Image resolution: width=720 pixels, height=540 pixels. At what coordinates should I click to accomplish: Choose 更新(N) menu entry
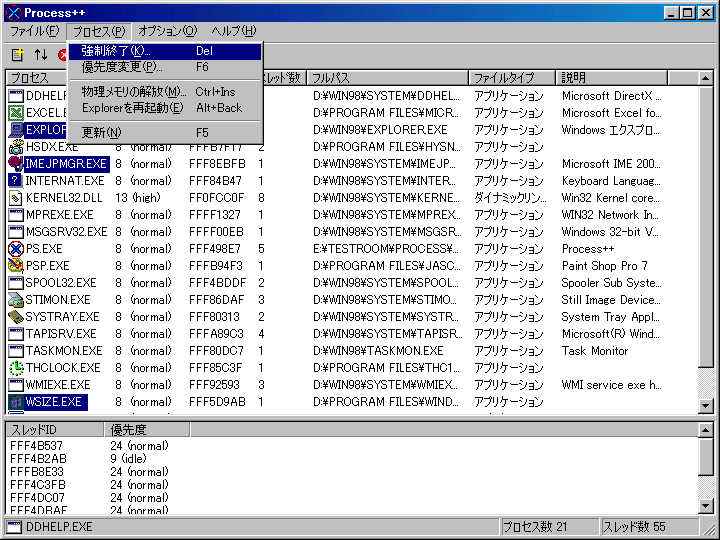coord(165,133)
